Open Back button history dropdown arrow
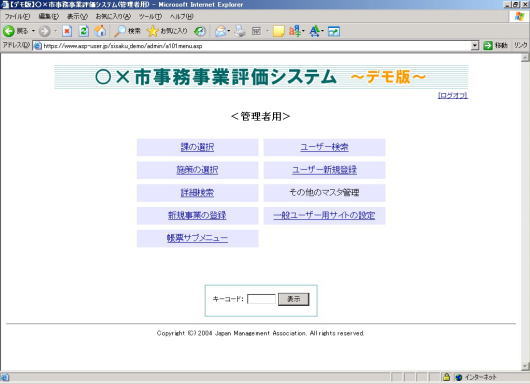530x384 pixels. point(33,31)
